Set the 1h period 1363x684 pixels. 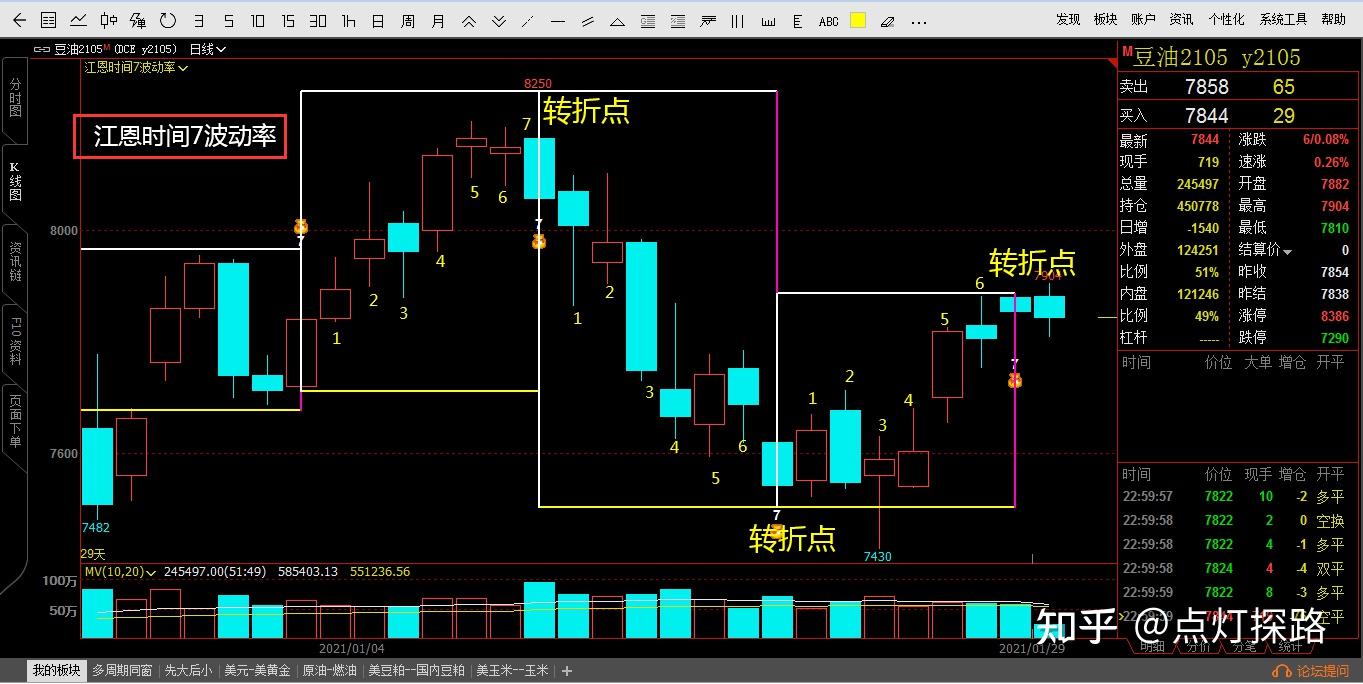(x=348, y=20)
